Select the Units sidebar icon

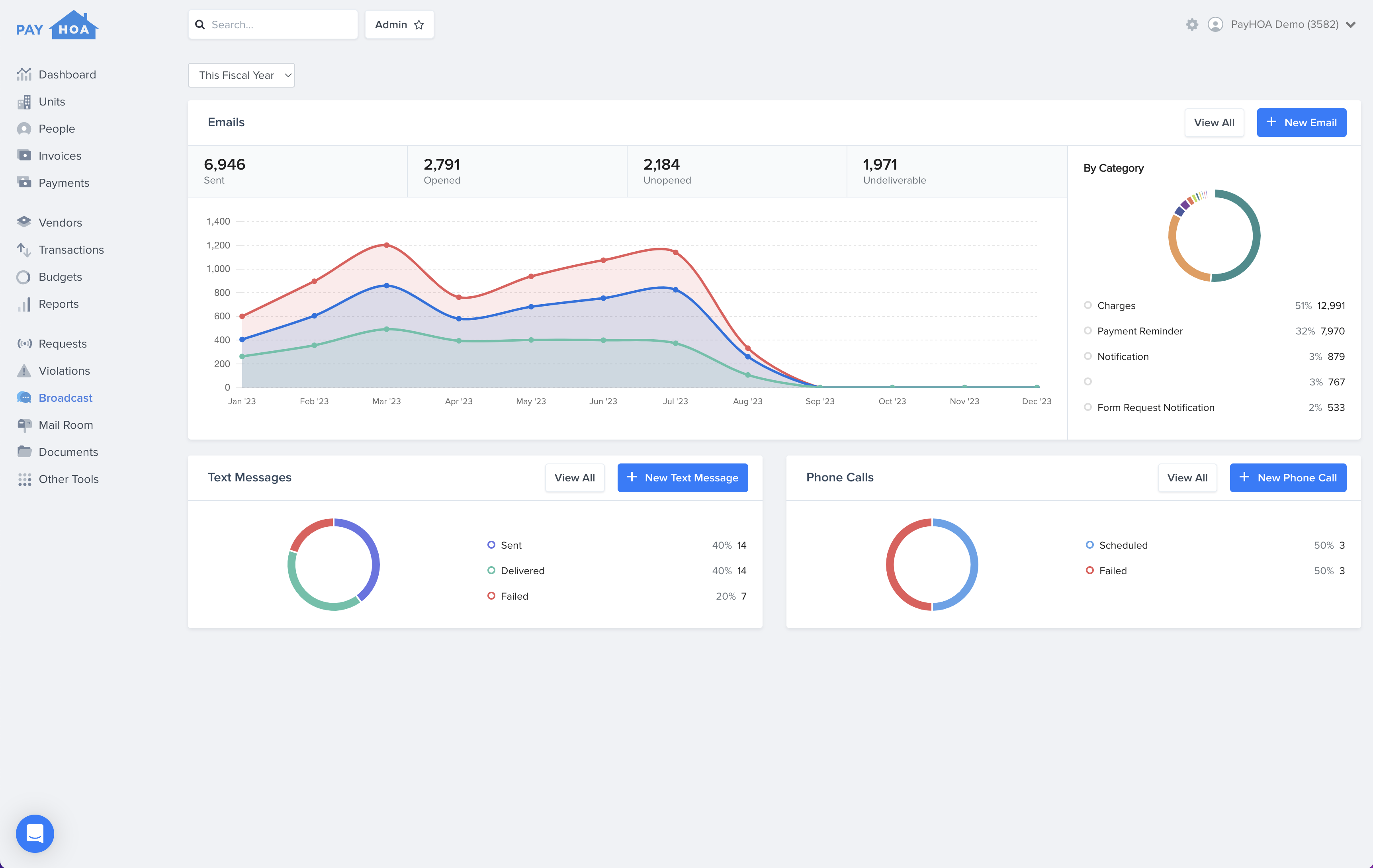(x=24, y=102)
